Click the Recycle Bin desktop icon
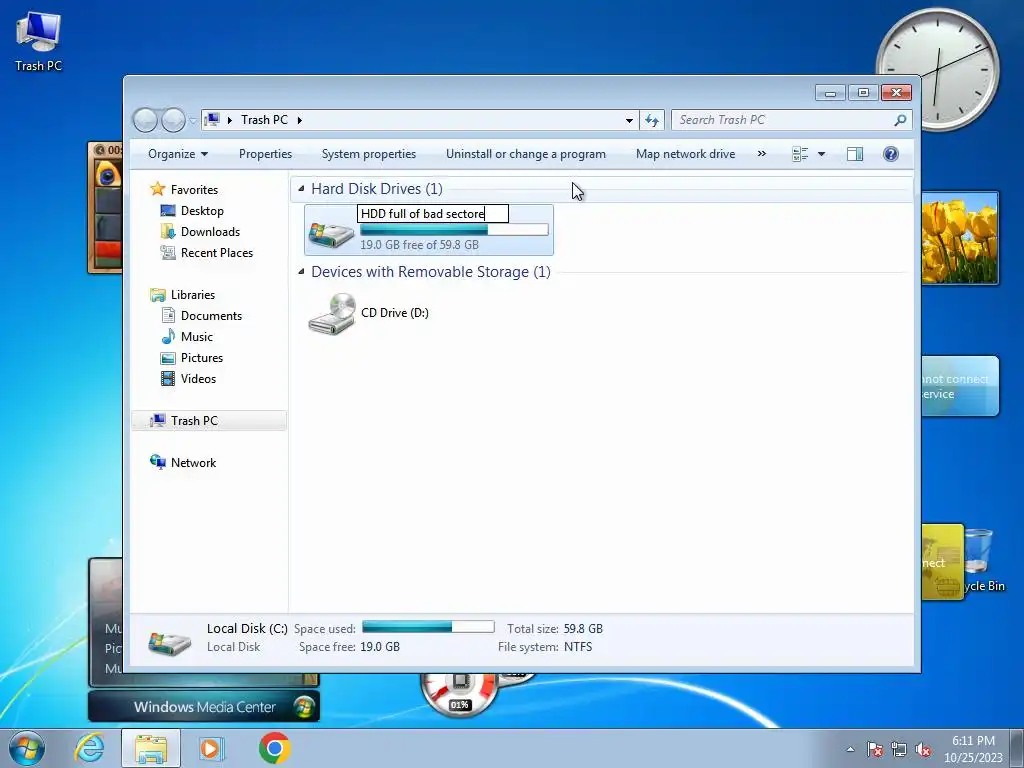The height and width of the screenshot is (768, 1024). (984, 560)
